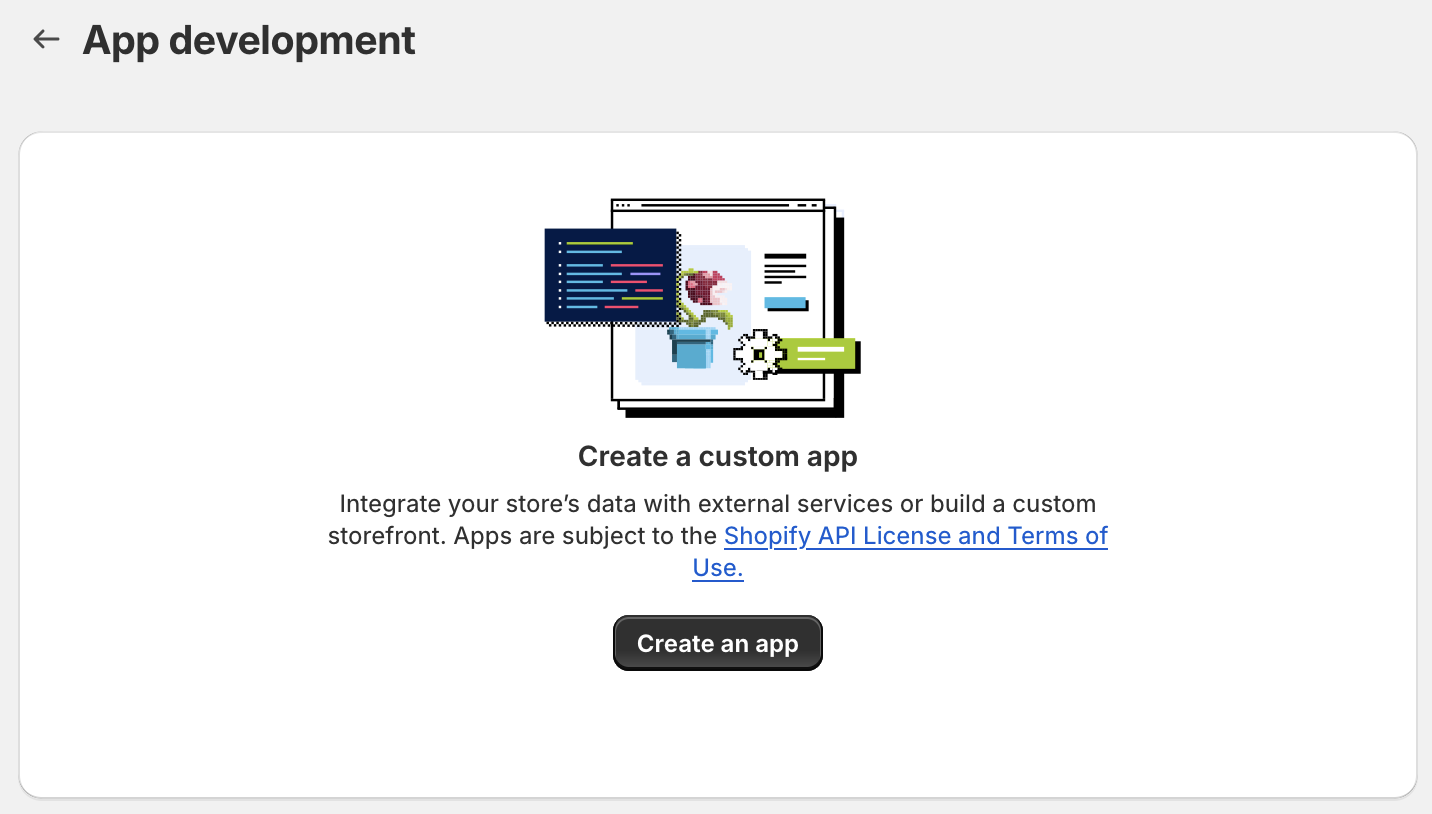Click the light blue square behind the flower
Image resolution: width=1432 pixels, height=814 pixels.
click(x=693, y=315)
